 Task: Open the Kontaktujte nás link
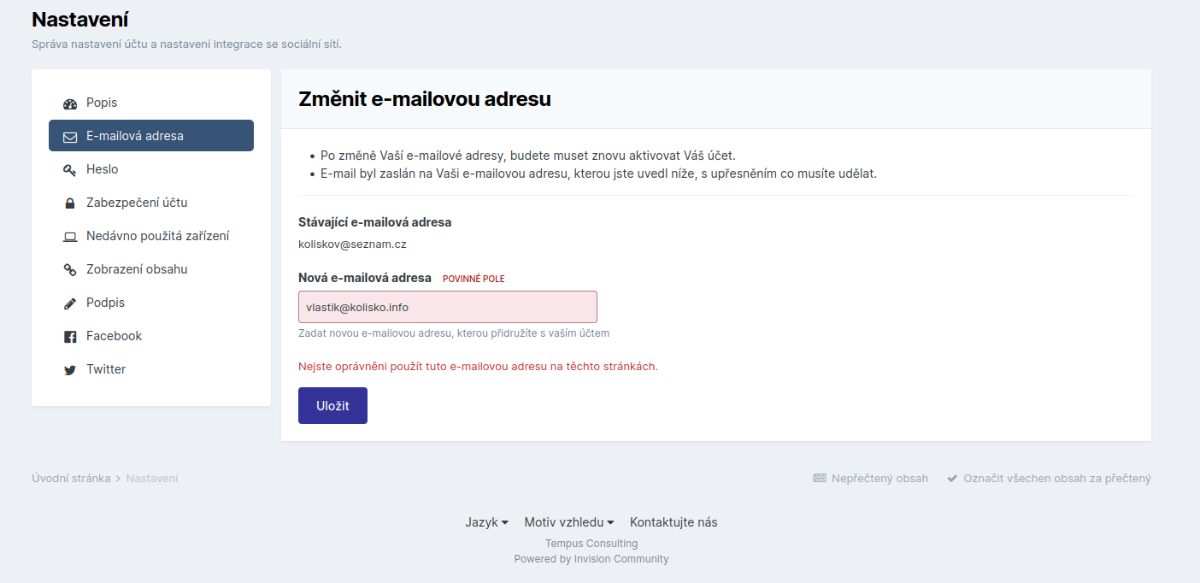point(673,522)
